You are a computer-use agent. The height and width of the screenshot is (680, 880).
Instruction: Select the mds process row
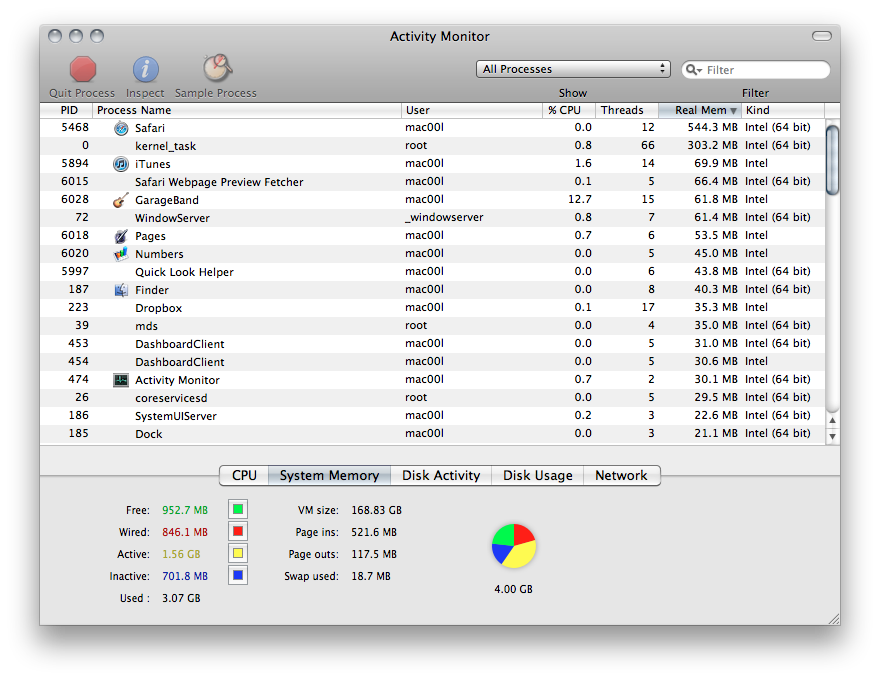[432, 325]
